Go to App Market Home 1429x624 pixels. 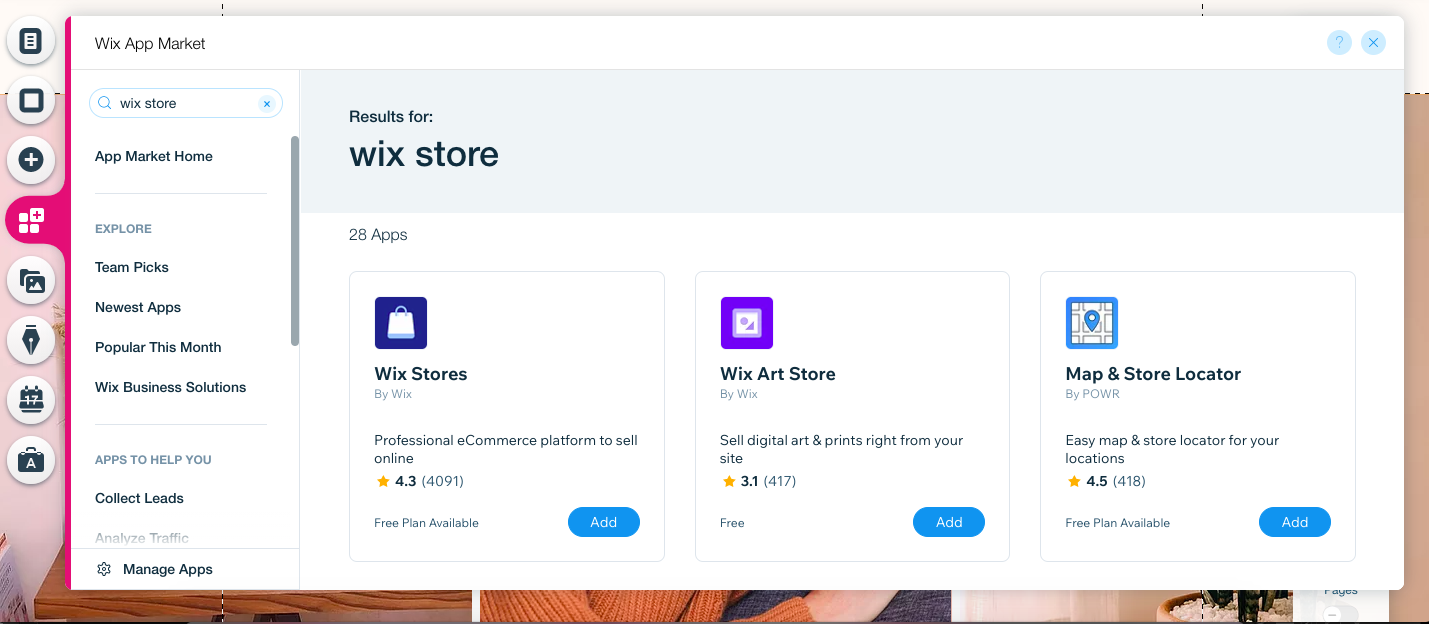154,156
